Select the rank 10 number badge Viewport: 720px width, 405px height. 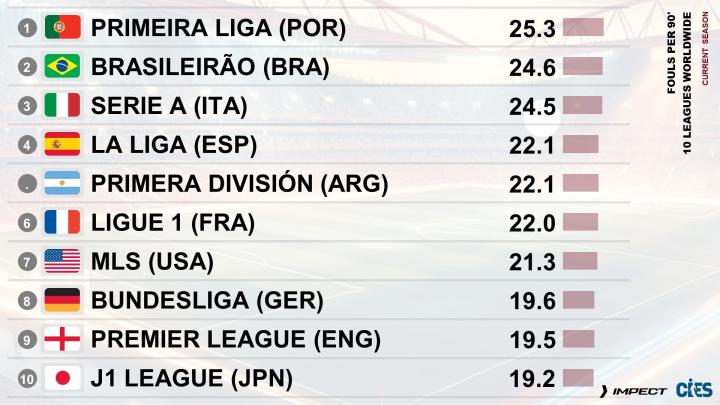click(27, 379)
